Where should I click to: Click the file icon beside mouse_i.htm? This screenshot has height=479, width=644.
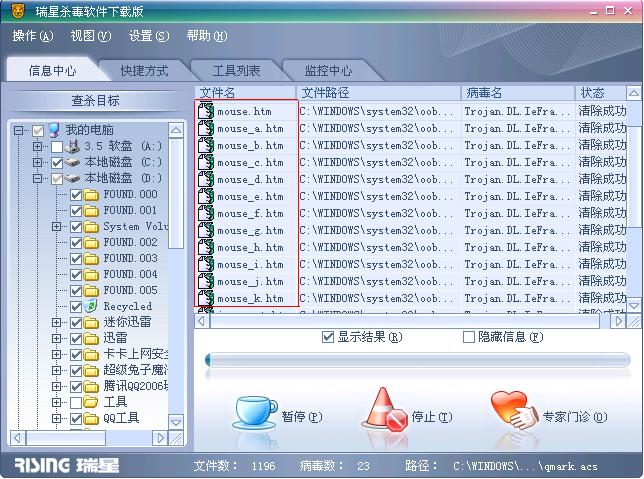pyautogui.click(x=206, y=265)
